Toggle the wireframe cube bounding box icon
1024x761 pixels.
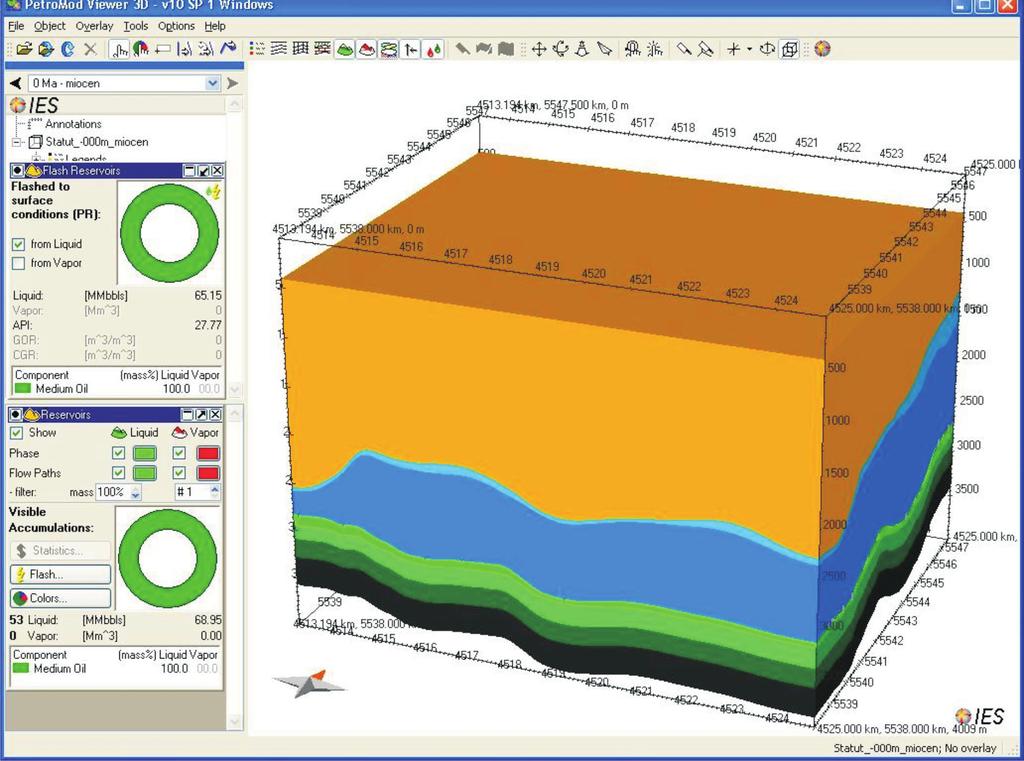click(x=790, y=49)
